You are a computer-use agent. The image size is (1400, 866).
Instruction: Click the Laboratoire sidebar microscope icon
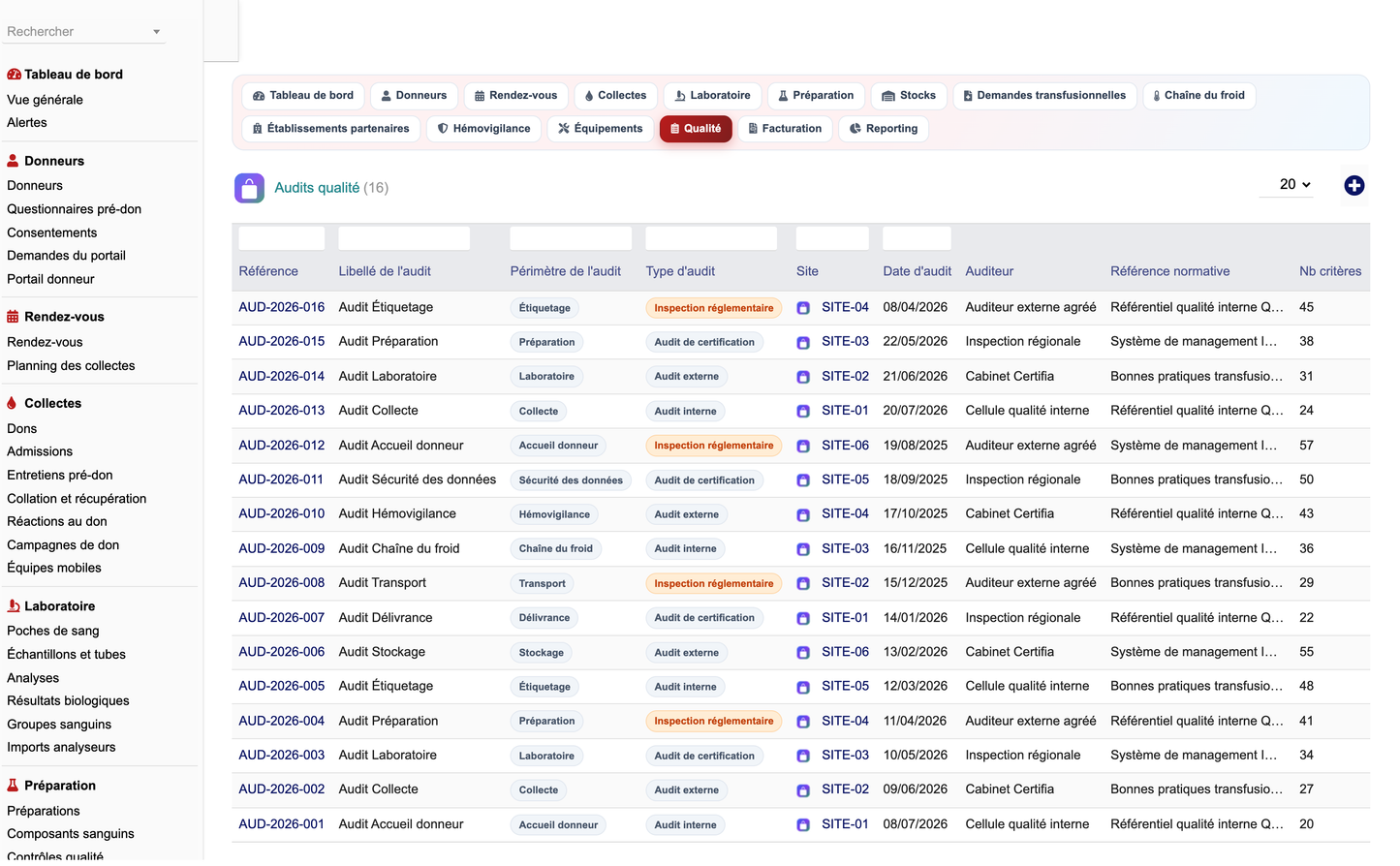[14, 606]
